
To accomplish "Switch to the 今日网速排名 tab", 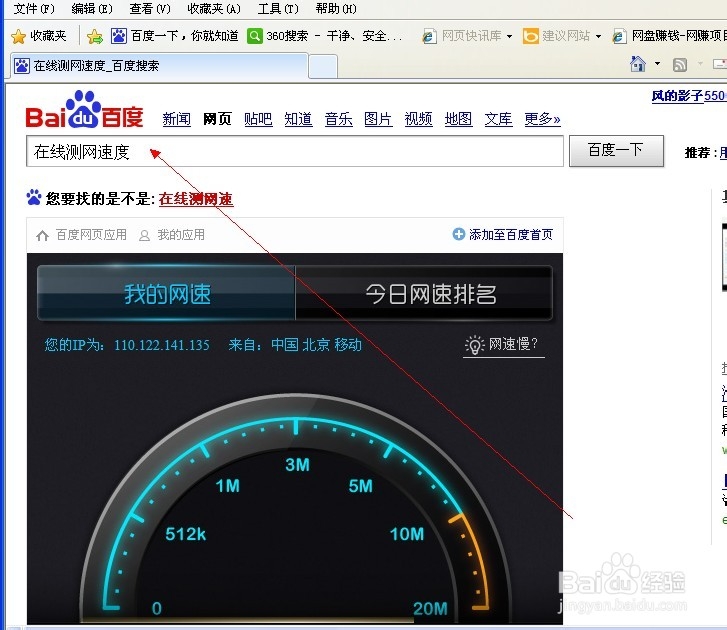I will [424, 293].
